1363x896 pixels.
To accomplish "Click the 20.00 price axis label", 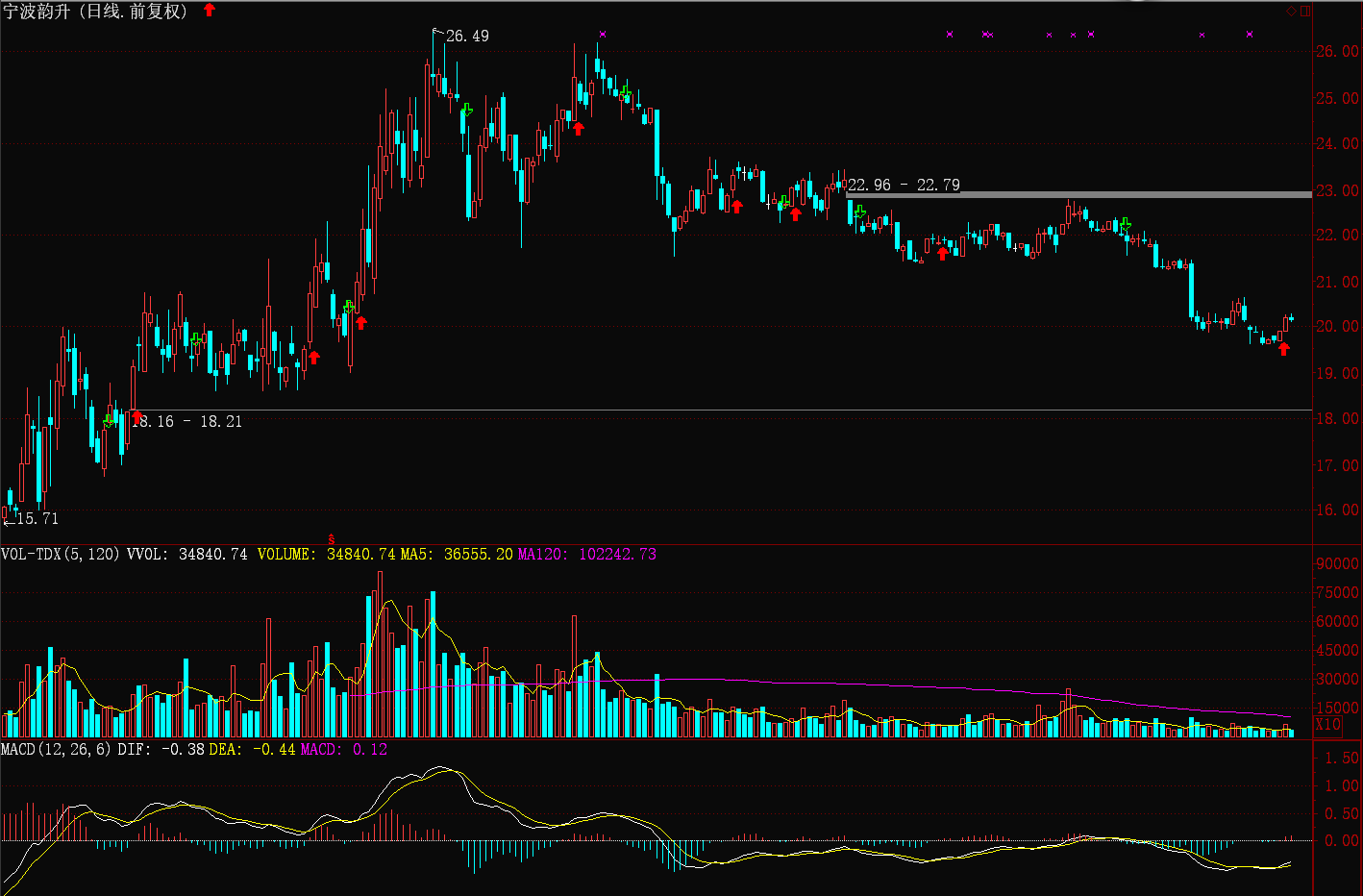I will [x=1338, y=326].
